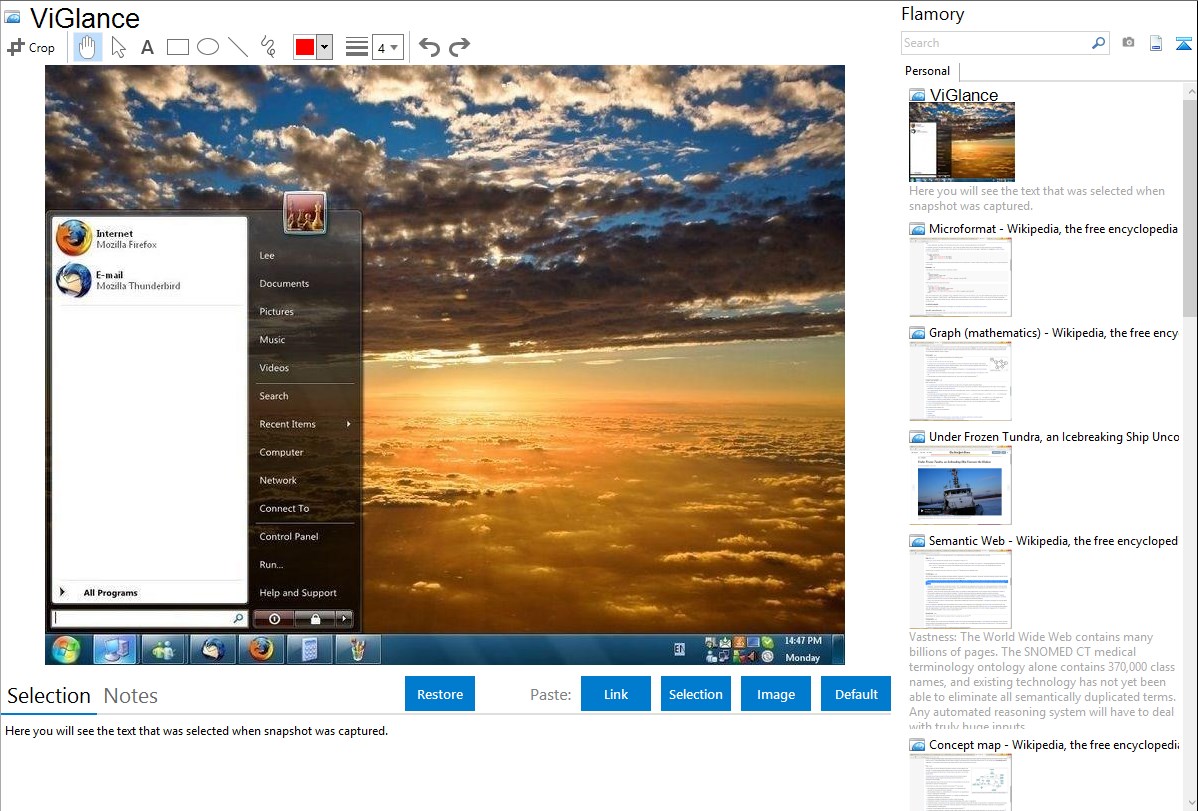
Task: Take a snapshot with the camera icon
Action: 1128,43
